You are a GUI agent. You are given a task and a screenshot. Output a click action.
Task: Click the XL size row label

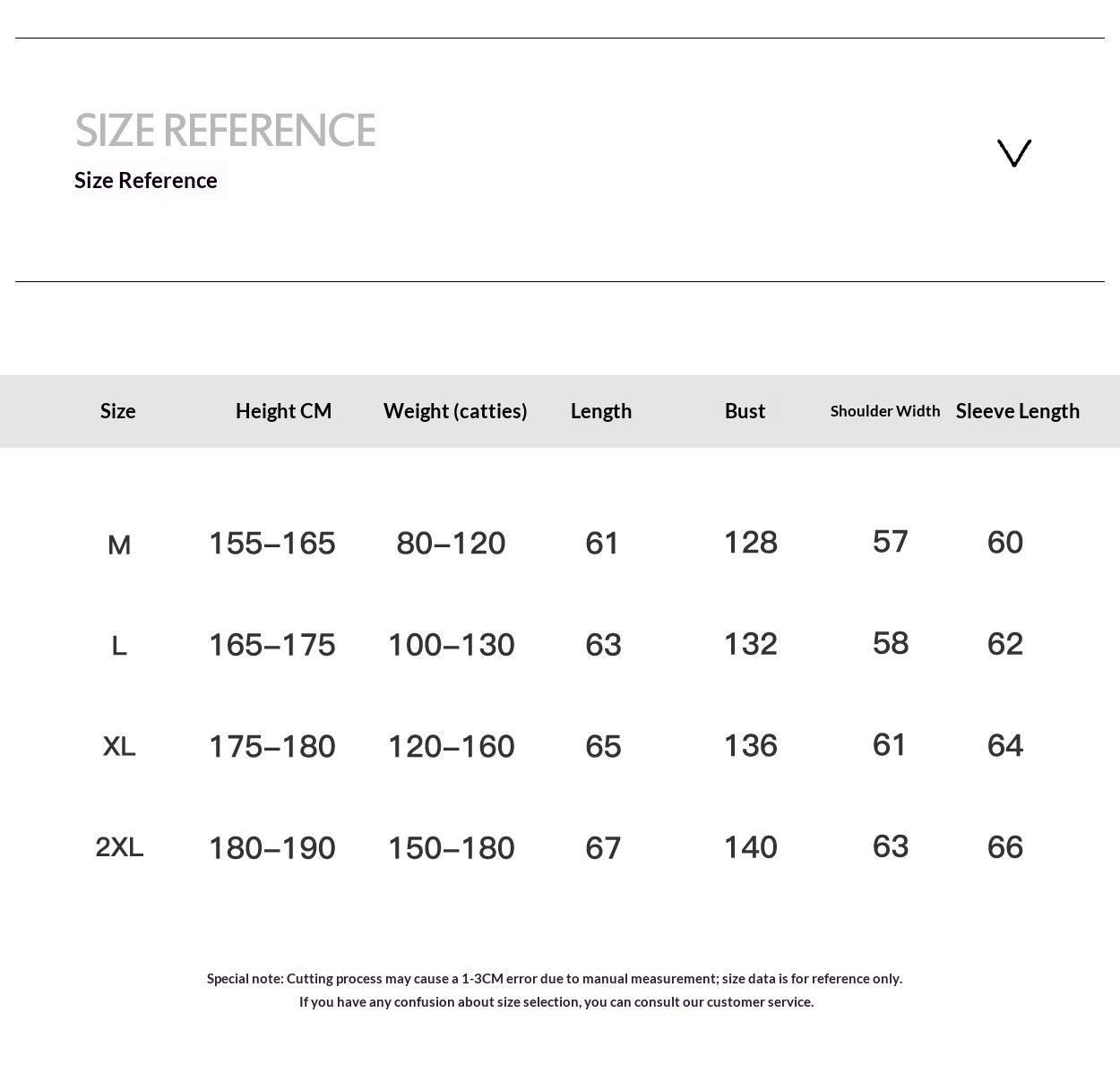point(119,746)
